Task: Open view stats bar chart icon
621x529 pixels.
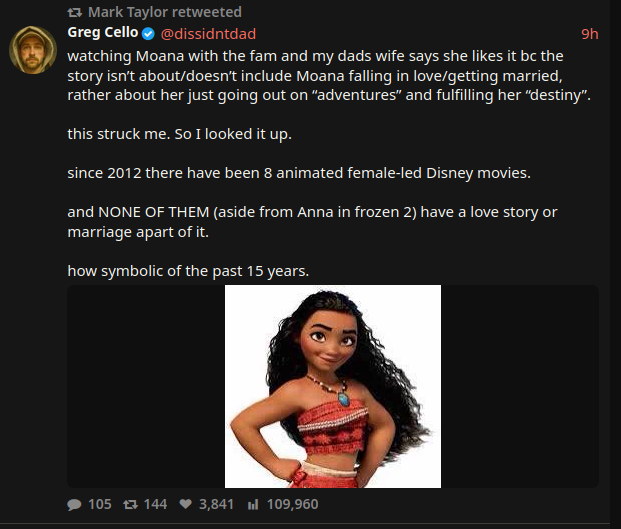Action: pos(253,504)
